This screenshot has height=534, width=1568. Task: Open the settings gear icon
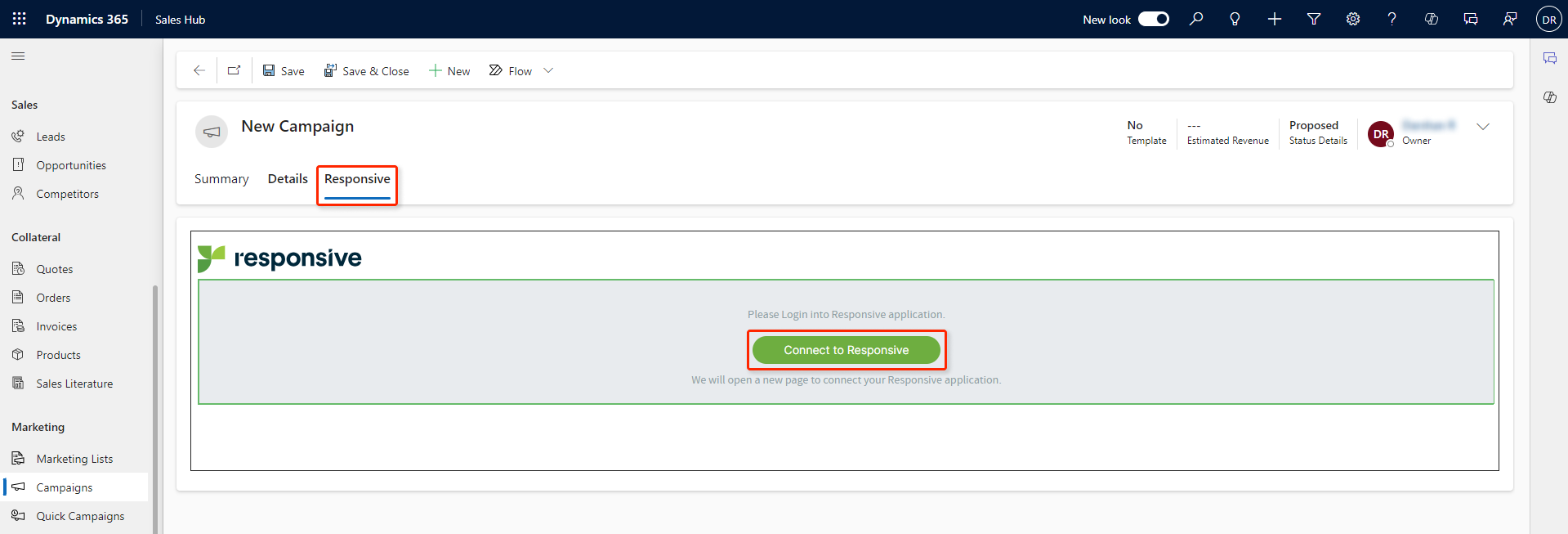tap(1353, 19)
